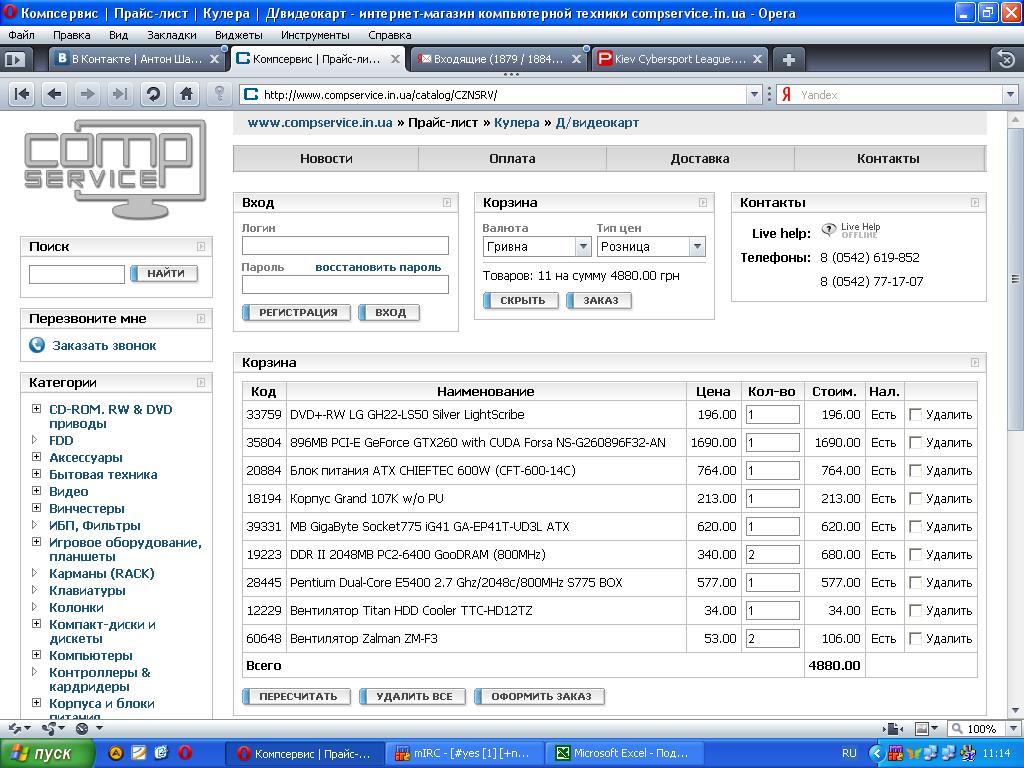Open the Opera panels toggle icon
Image resolution: width=1024 pixels, height=768 pixels.
click(14, 59)
